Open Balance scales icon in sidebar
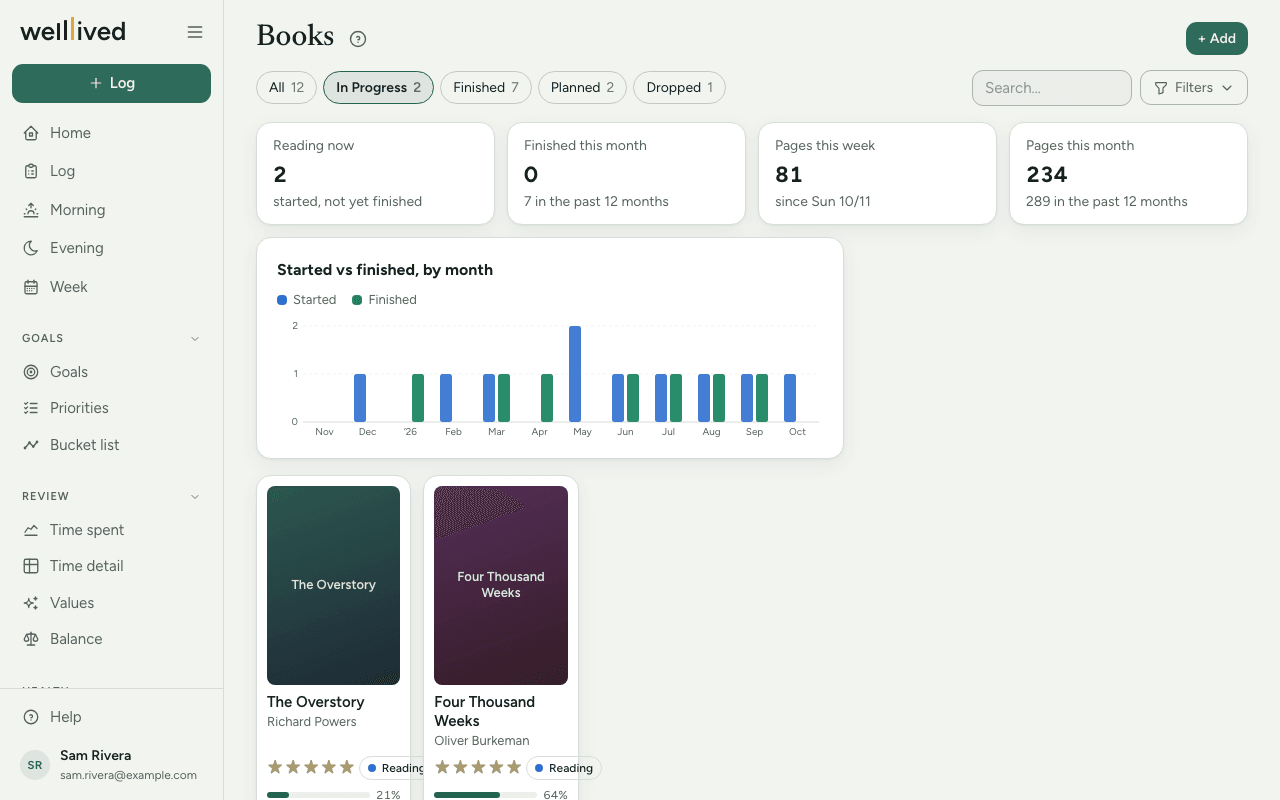 tap(31, 639)
